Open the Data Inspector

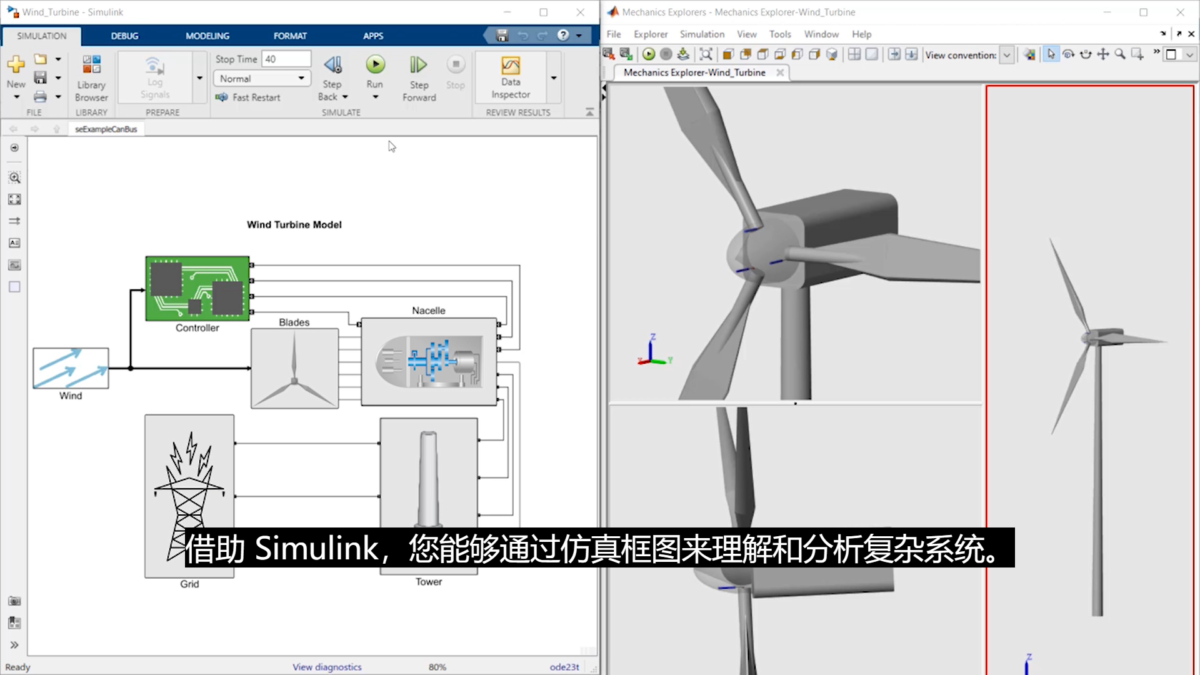510,77
